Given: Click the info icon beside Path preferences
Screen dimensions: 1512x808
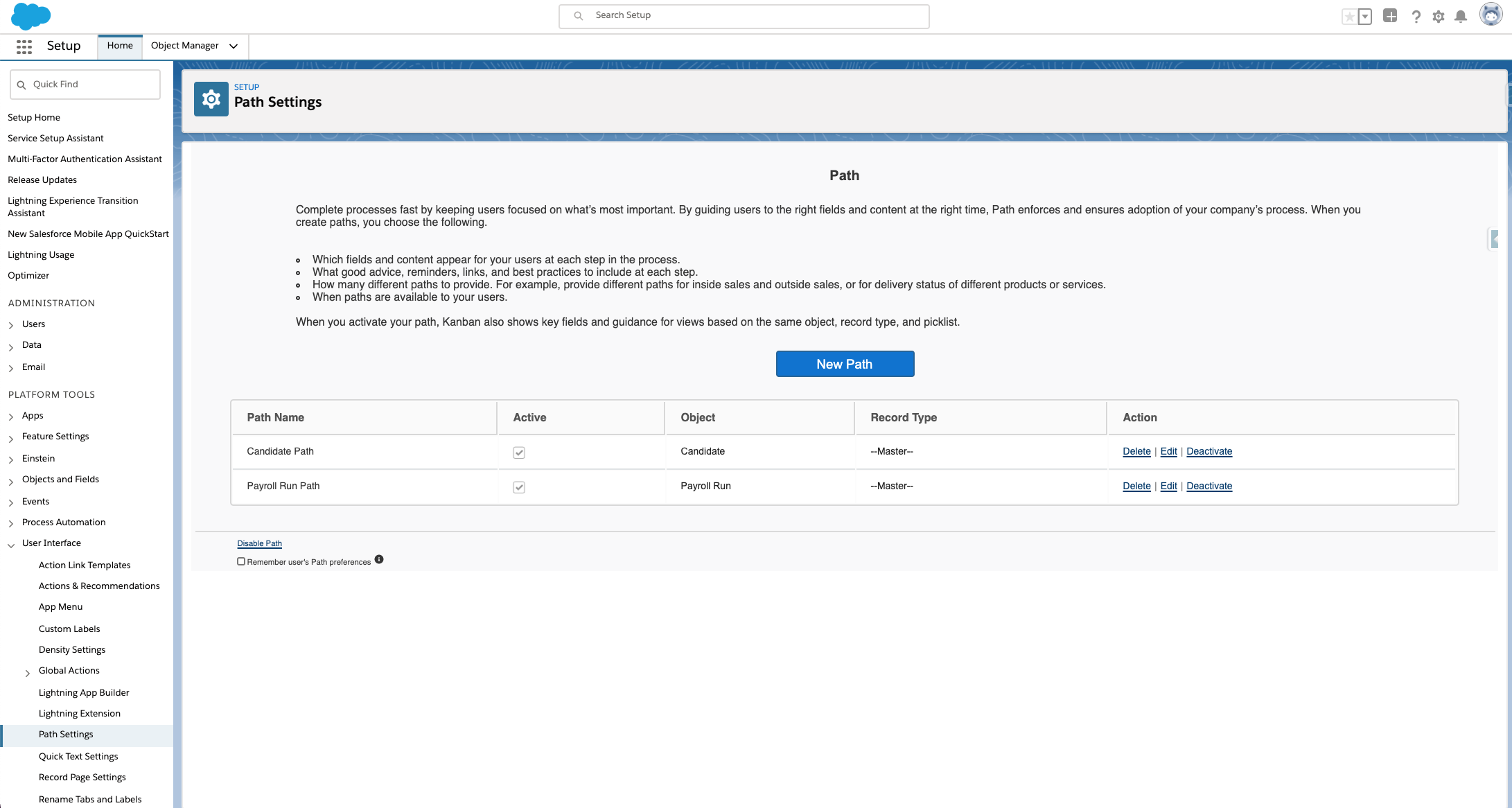Looking at the screenshot, I should click(379, 559).
